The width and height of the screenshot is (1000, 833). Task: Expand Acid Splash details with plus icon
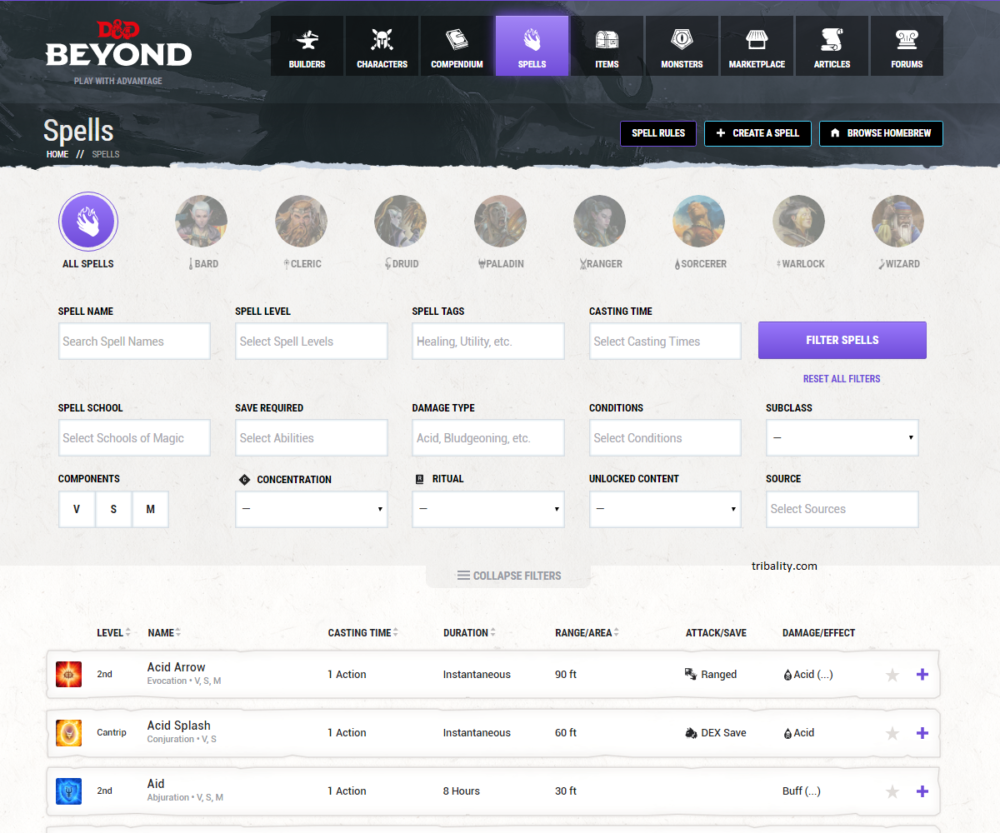pyautogui.click(x=922, y=733)
